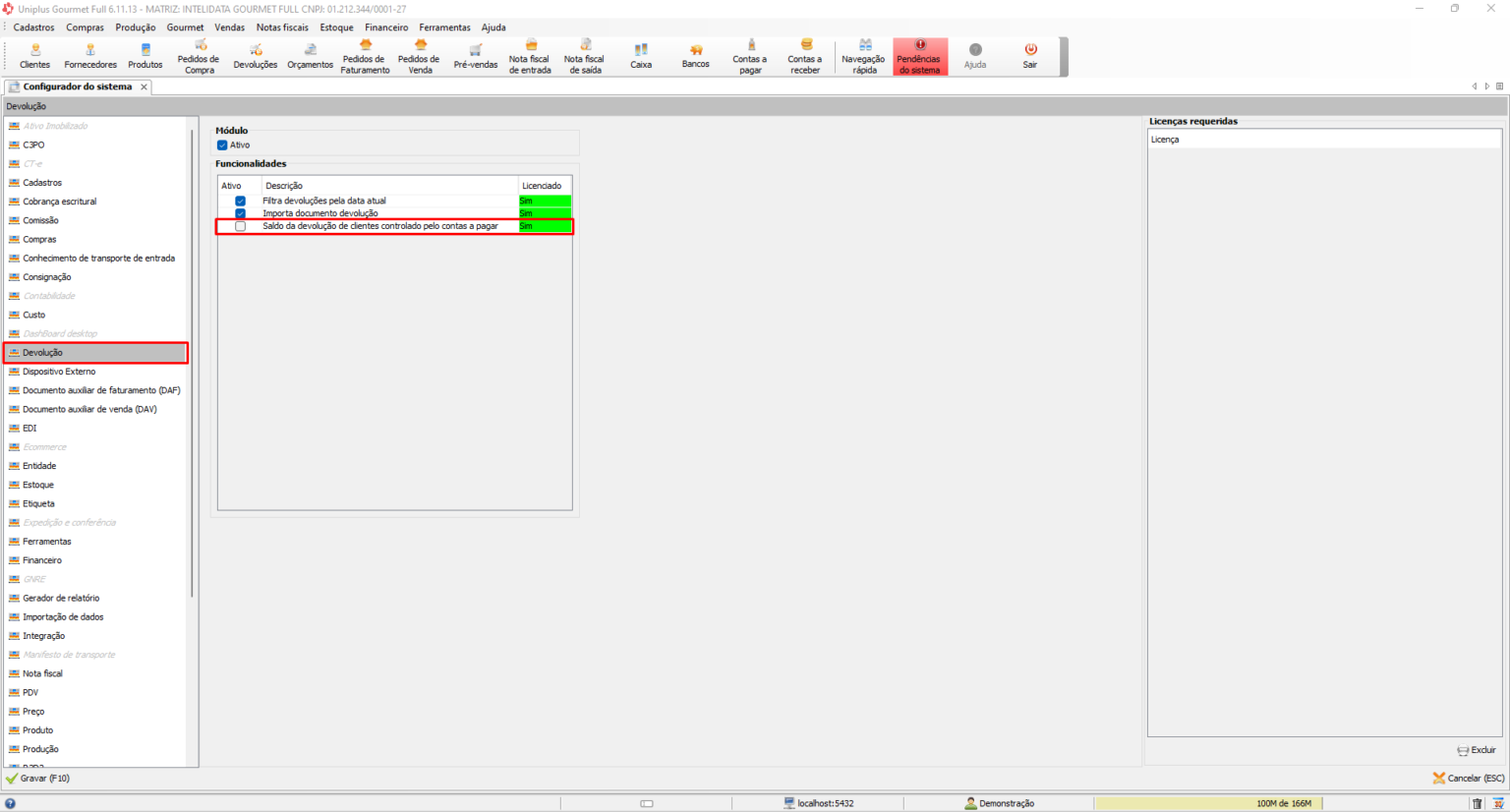Select Nota fiscal in module list
Image resolution: width=1510 pixels, height=812 pixels.
click(42, 673)
